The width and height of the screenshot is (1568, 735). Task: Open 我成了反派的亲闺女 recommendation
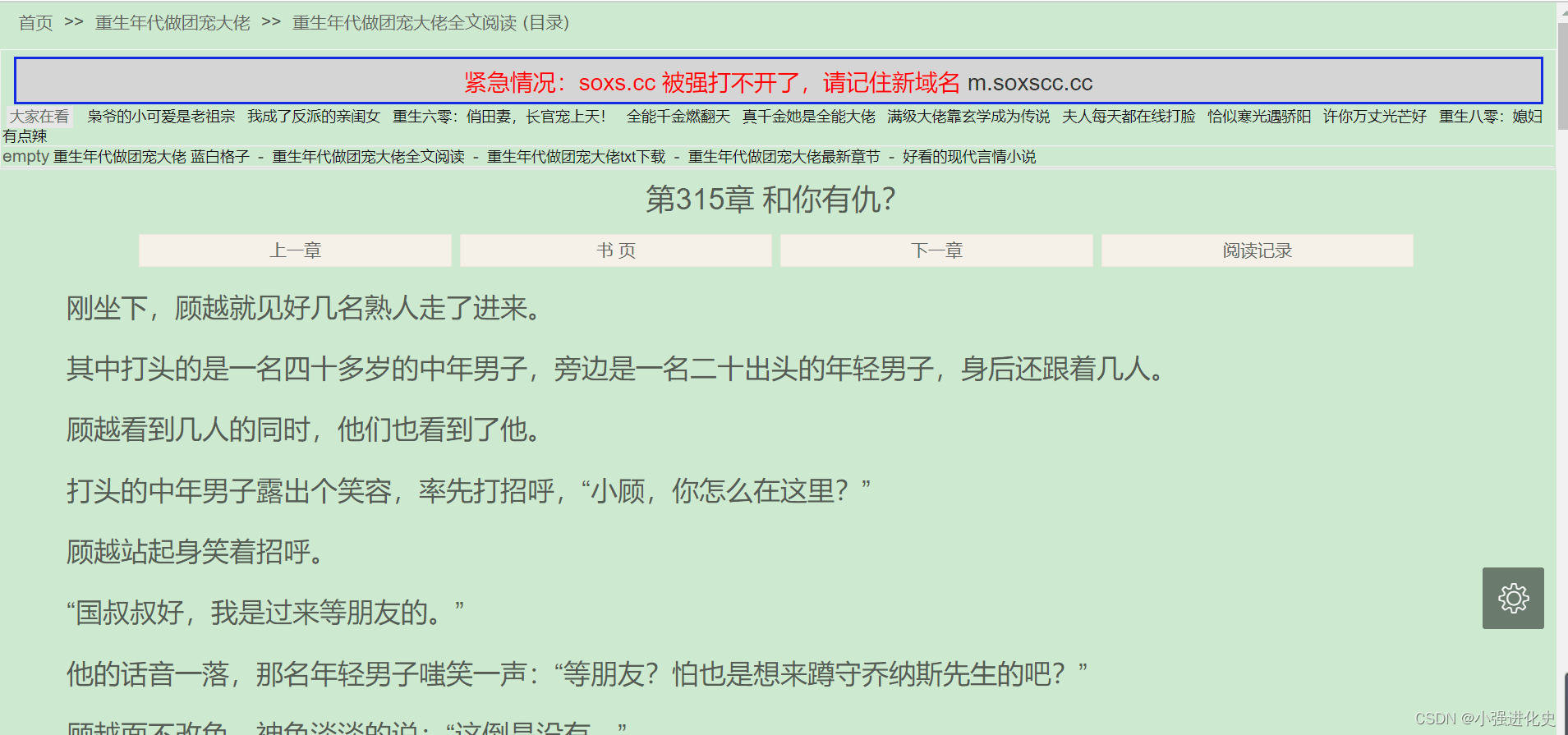[314, 117]
